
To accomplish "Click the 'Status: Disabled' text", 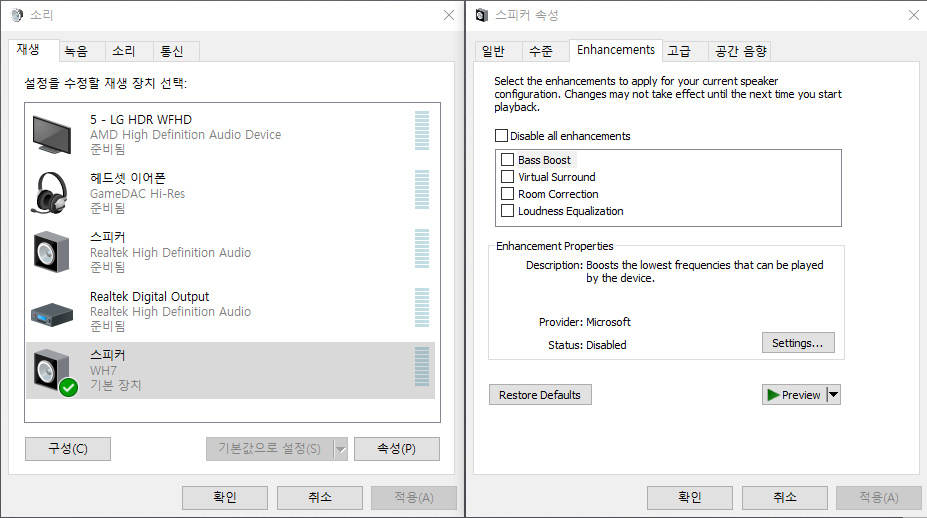I will [x=587, y=345].
